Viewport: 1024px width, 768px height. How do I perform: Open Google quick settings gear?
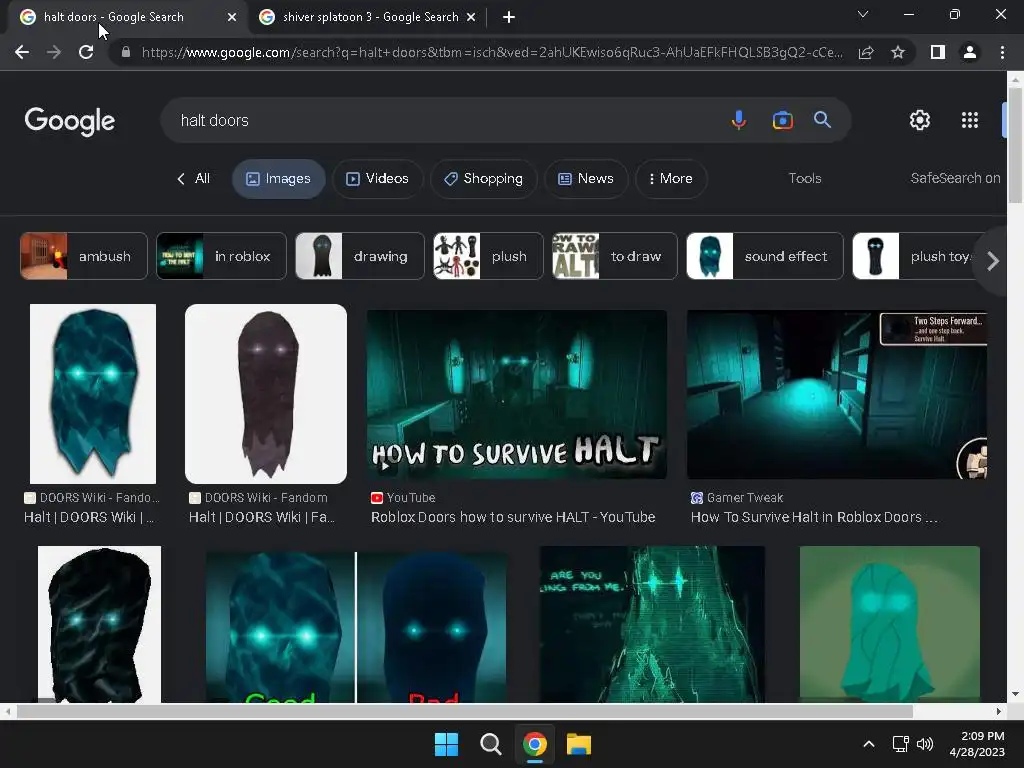[x=920, y=120]
